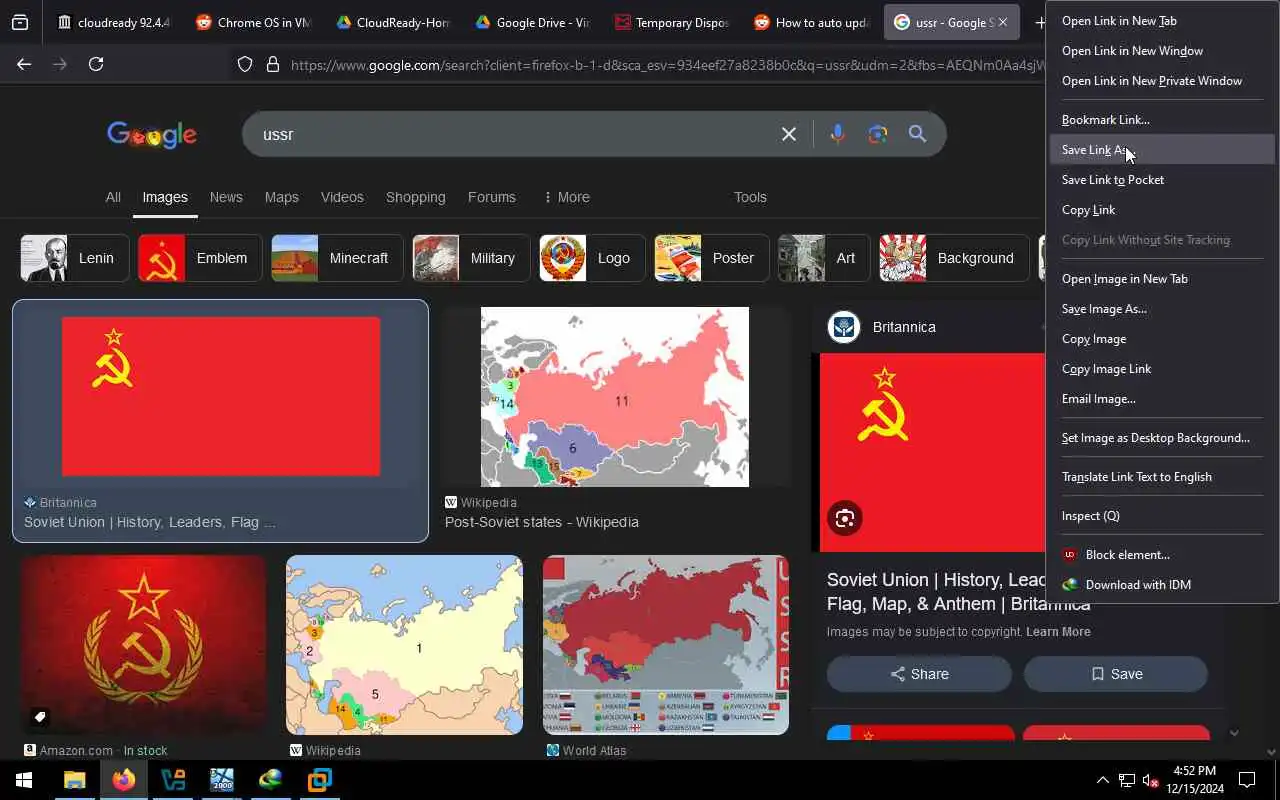Click the Britannica site logo icon
Image resolution: width=1280 pixels, height=800 pixels.
click(x=844, y=327)
